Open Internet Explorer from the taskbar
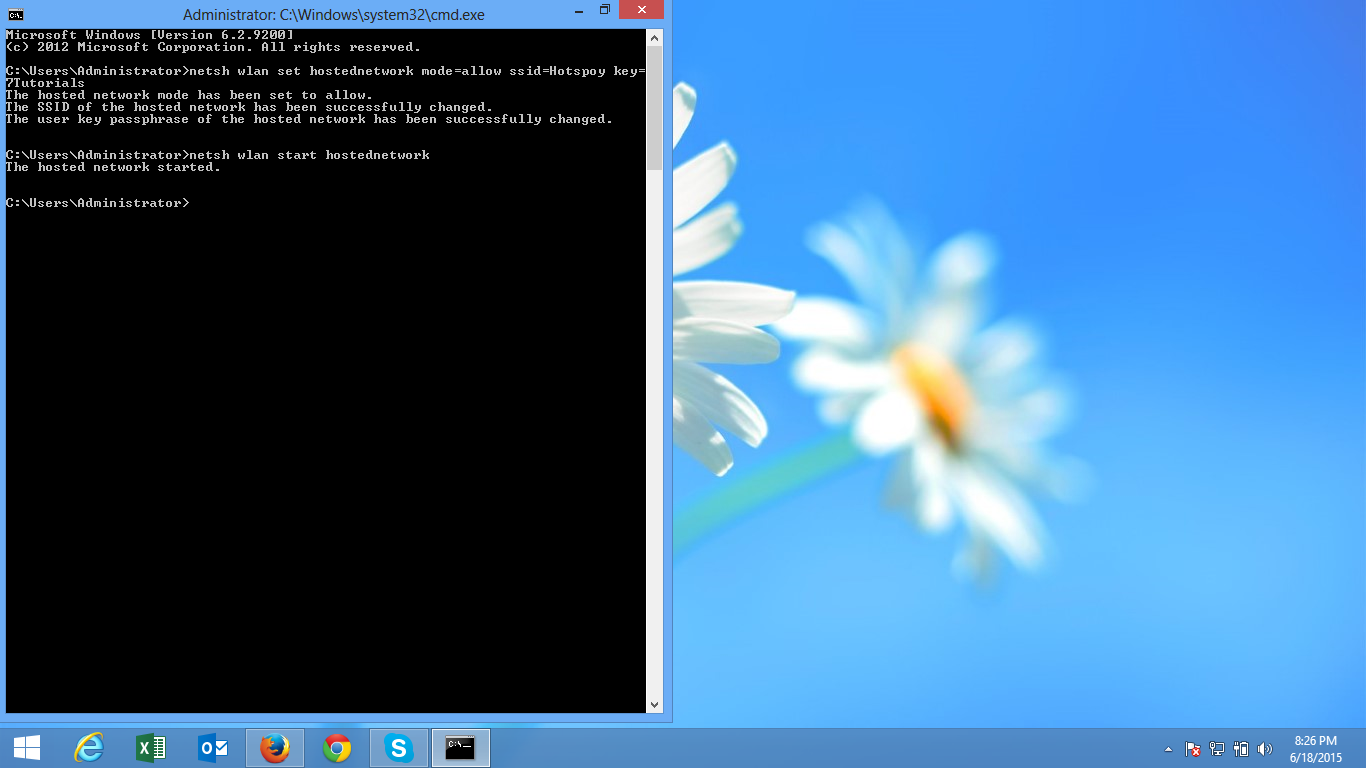The width and height of the screenshot is (1366, 768). point(89,748)
